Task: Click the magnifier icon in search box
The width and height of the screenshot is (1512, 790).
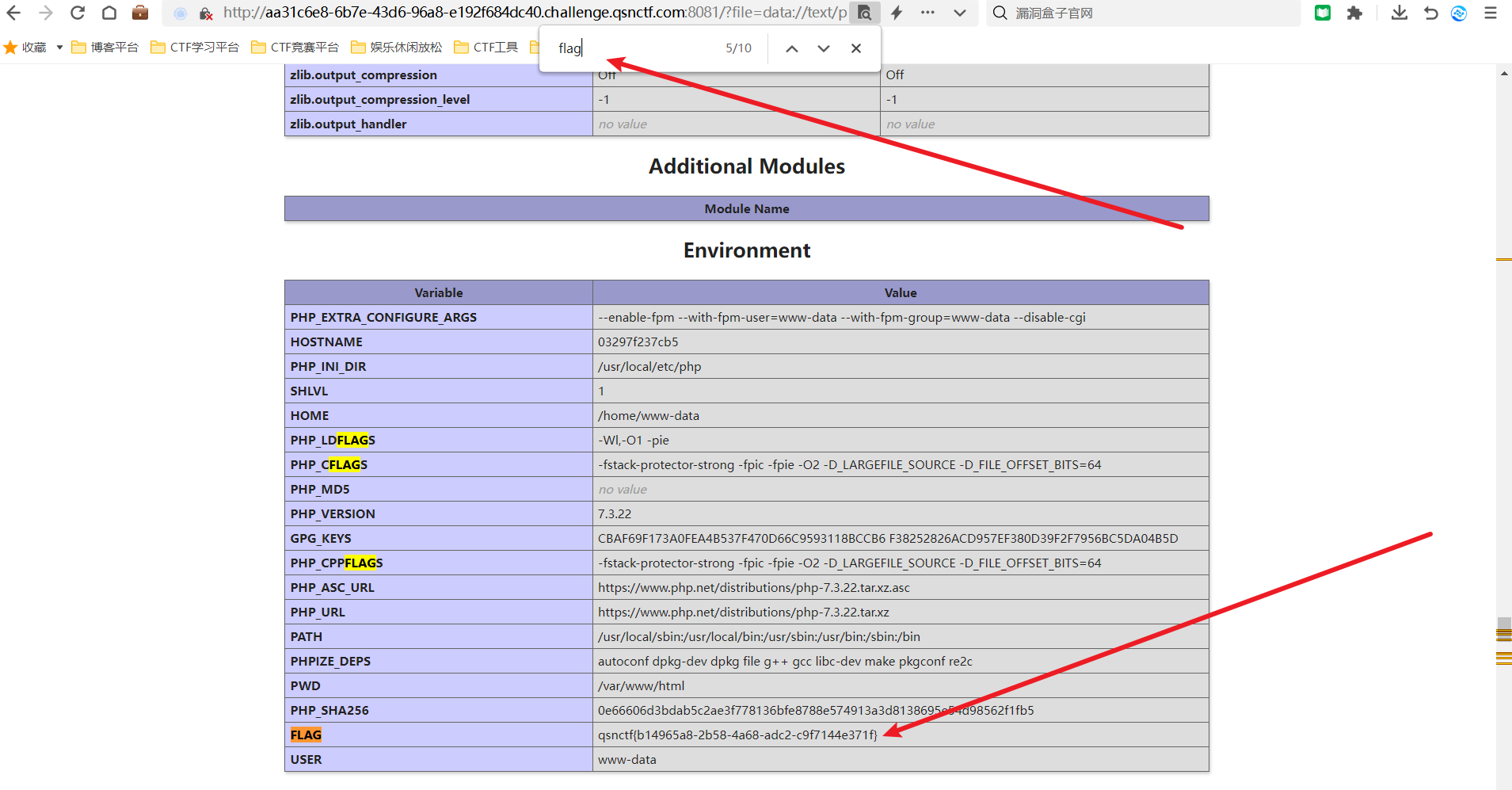Action: click(x=1000, y=13)
